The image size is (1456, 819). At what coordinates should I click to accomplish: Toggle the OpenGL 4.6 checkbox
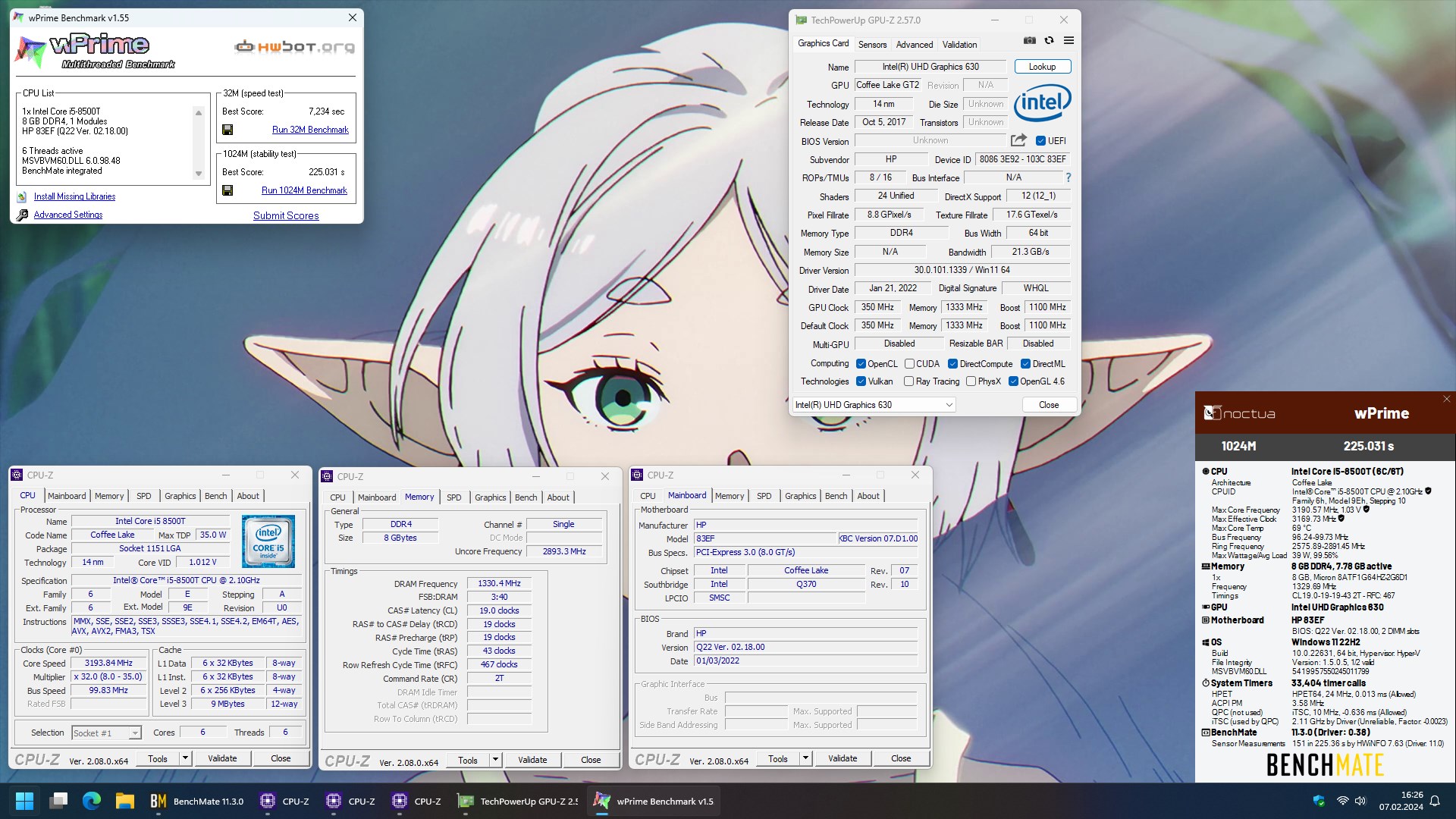[x=1013, y=381]
